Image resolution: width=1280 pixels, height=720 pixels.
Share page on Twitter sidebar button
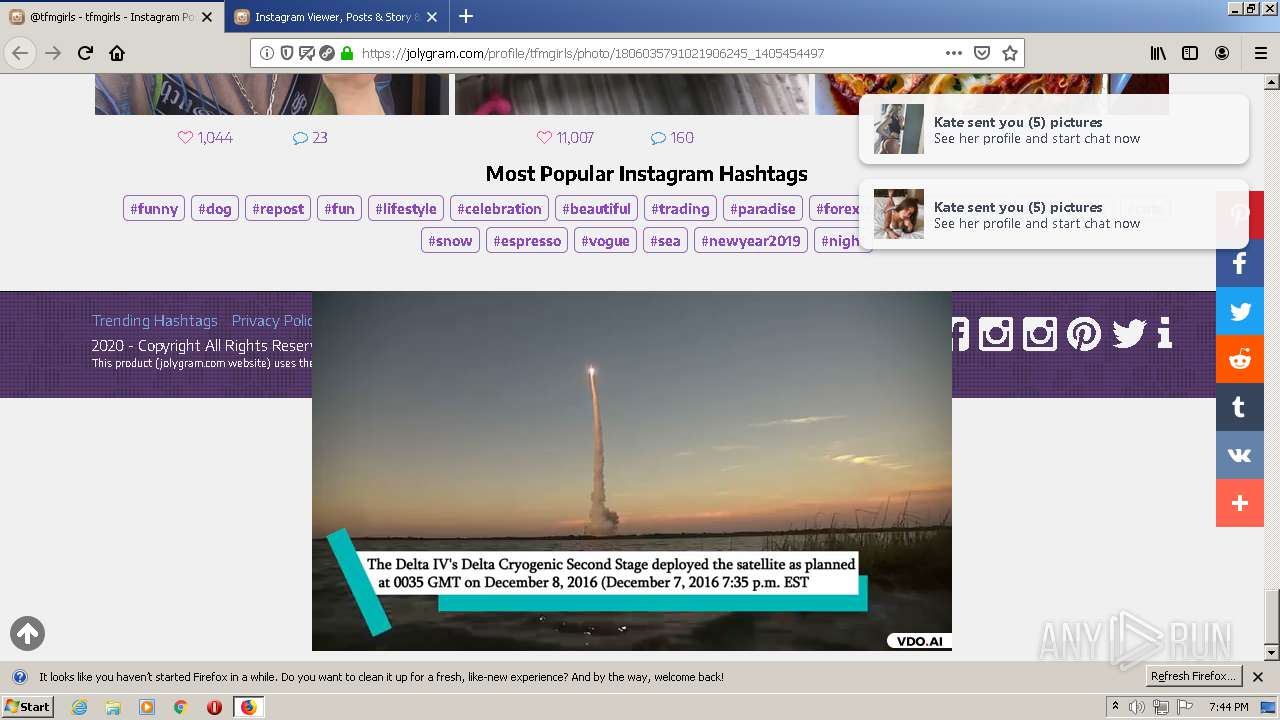pos(1240,311)
